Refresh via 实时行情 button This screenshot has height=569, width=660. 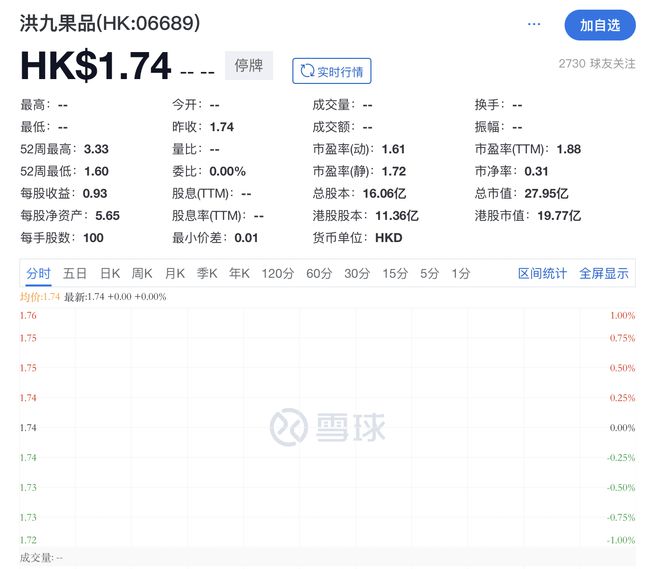(332, 71)
